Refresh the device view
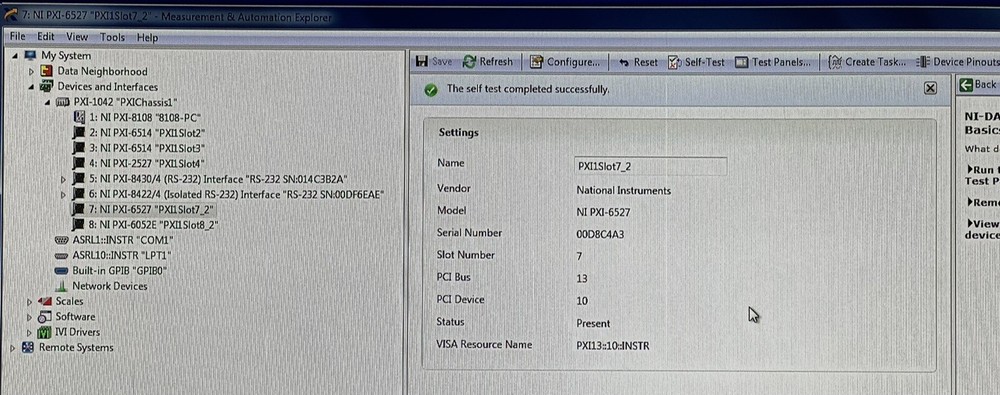Image resolution: width=1000 pixels, height=395 pixels. point(488,62)
